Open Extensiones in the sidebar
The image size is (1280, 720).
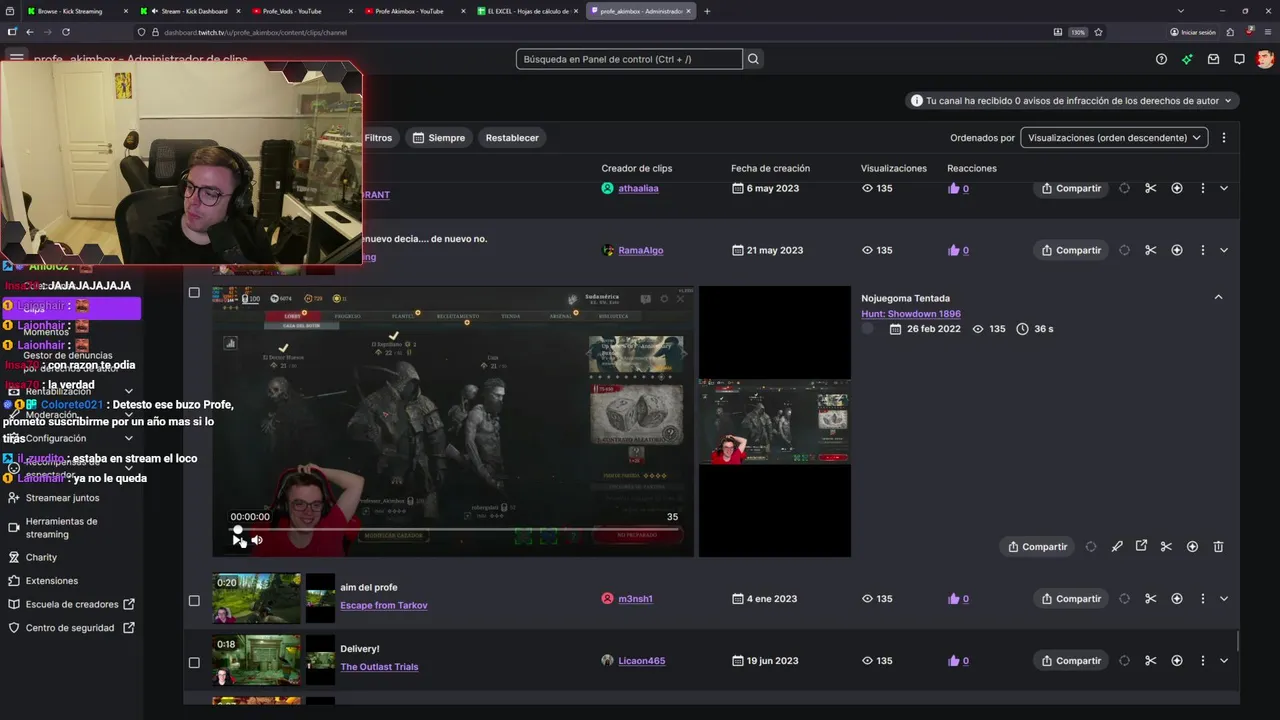[51, 581]
